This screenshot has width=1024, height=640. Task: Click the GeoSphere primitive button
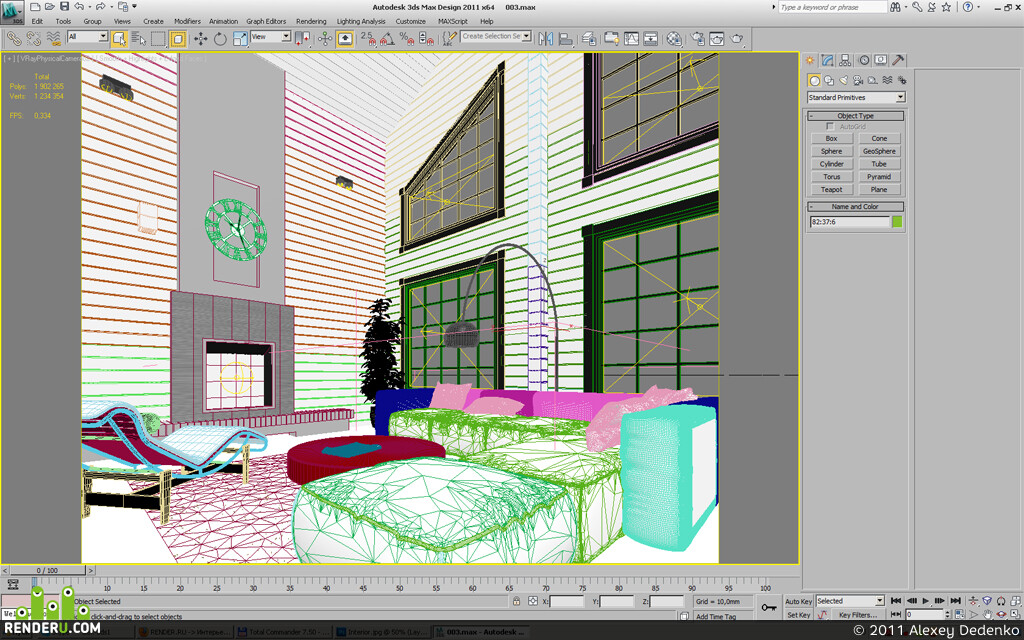pyautogui.click(x=879, y=151)
